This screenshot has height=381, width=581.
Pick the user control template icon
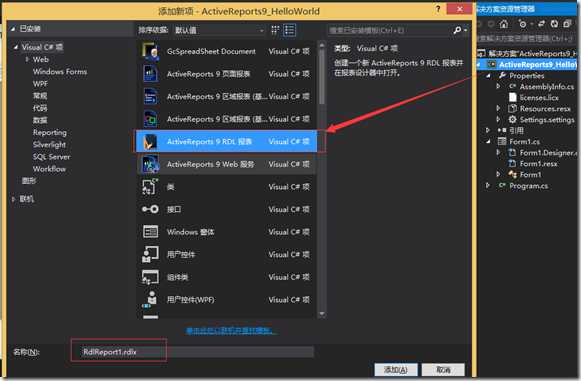pos(150,255)
